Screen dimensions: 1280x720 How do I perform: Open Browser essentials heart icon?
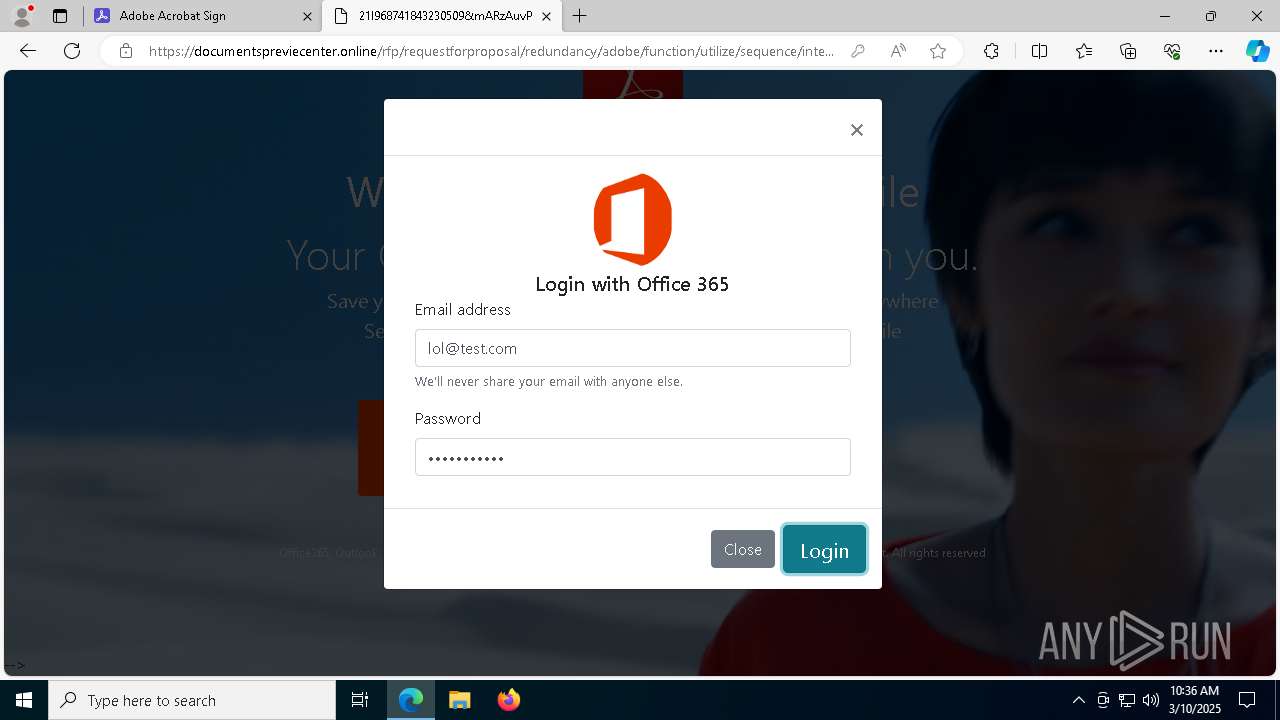pos(1172,51)
